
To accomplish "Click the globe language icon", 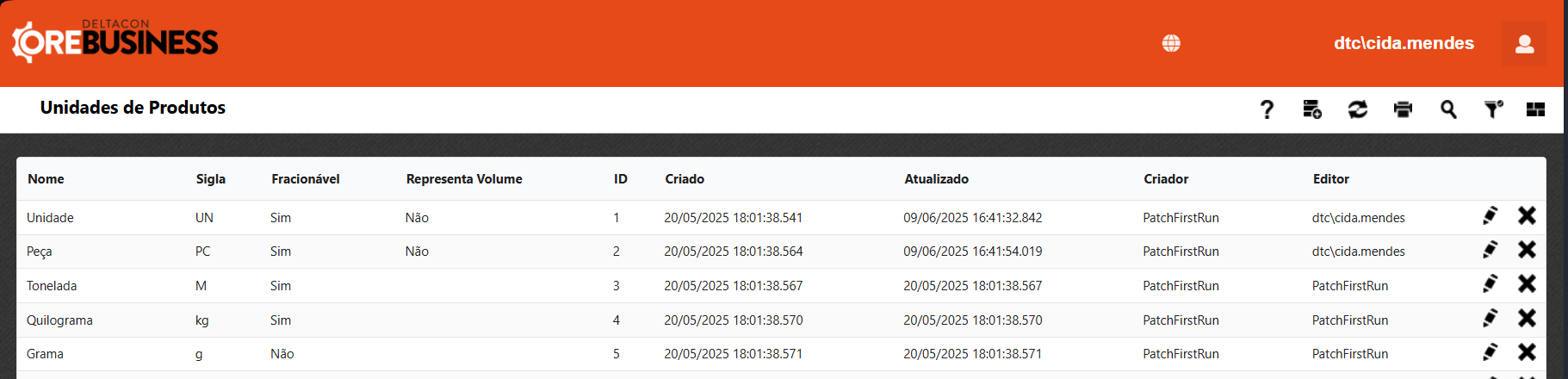I will [1171, 43].
